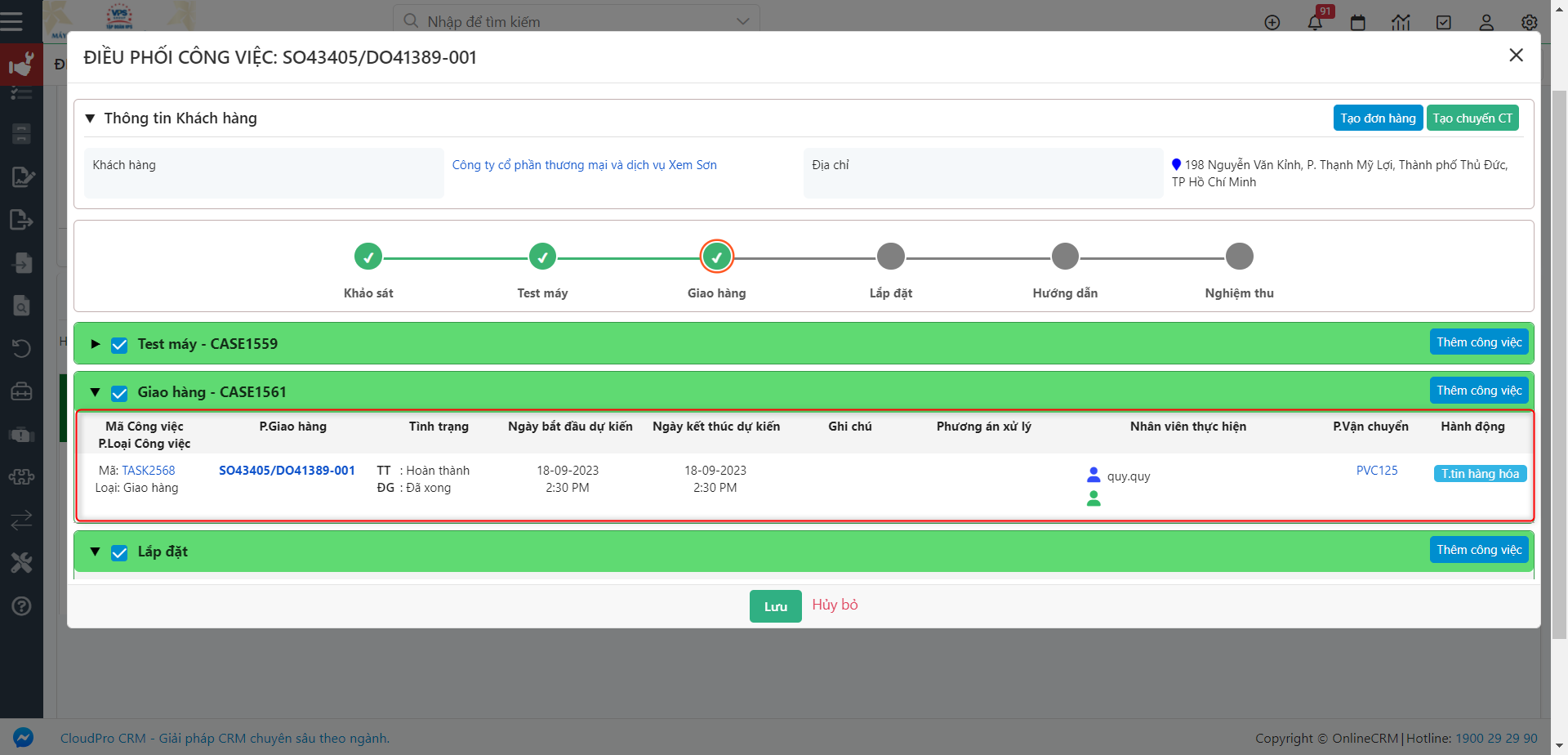This screenshot has width=1568, height=755.
Task: Collapse the Lắp đặt section
Action: coord(95,552)
